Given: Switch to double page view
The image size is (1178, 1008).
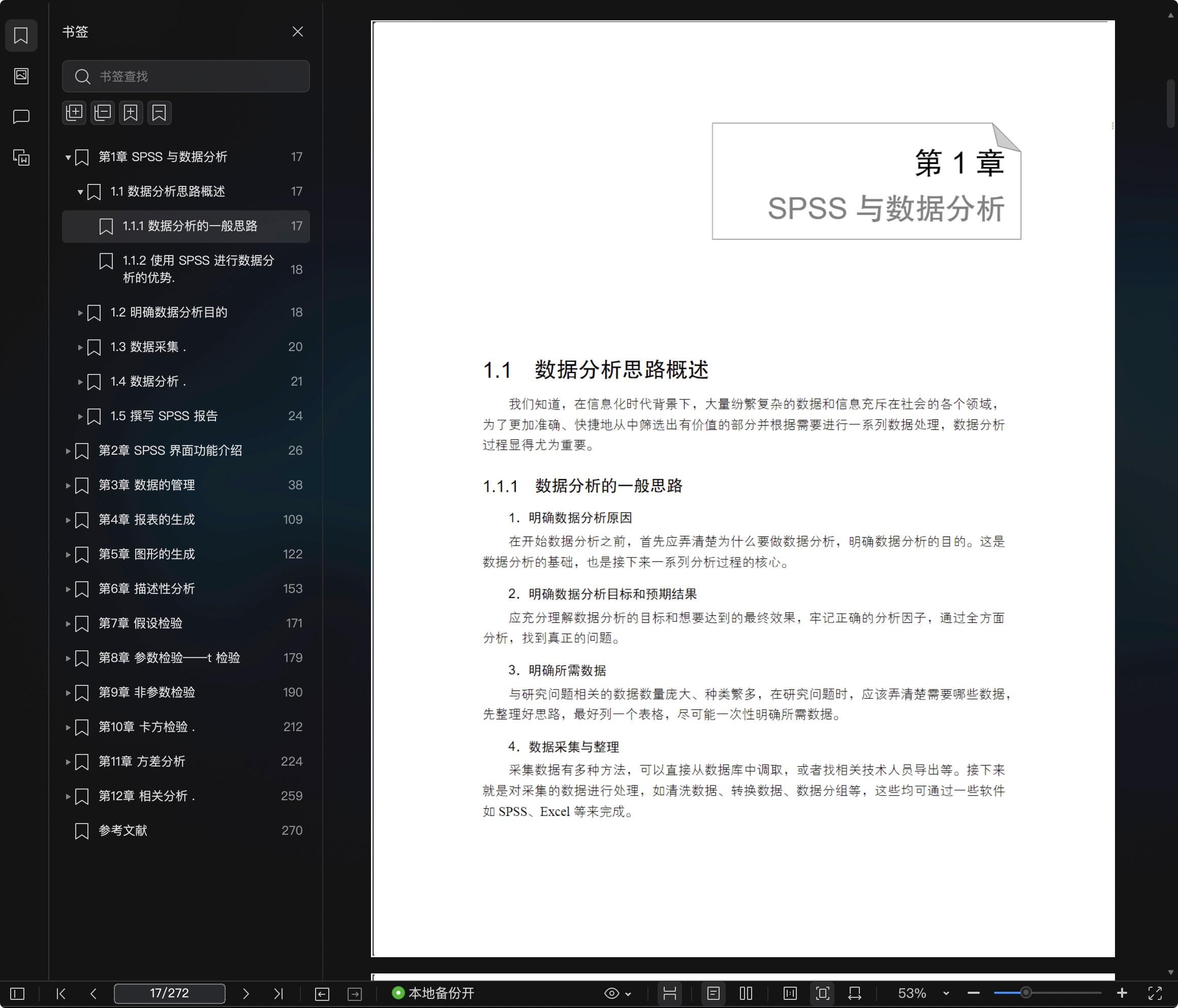Looking at the screenshot, I should pos(746,993).
